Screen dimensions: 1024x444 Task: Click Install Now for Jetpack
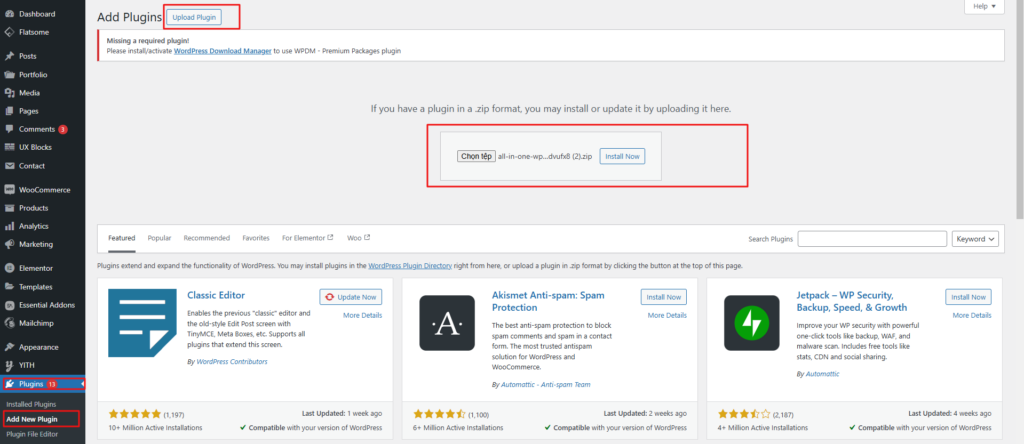pos(968,297)
